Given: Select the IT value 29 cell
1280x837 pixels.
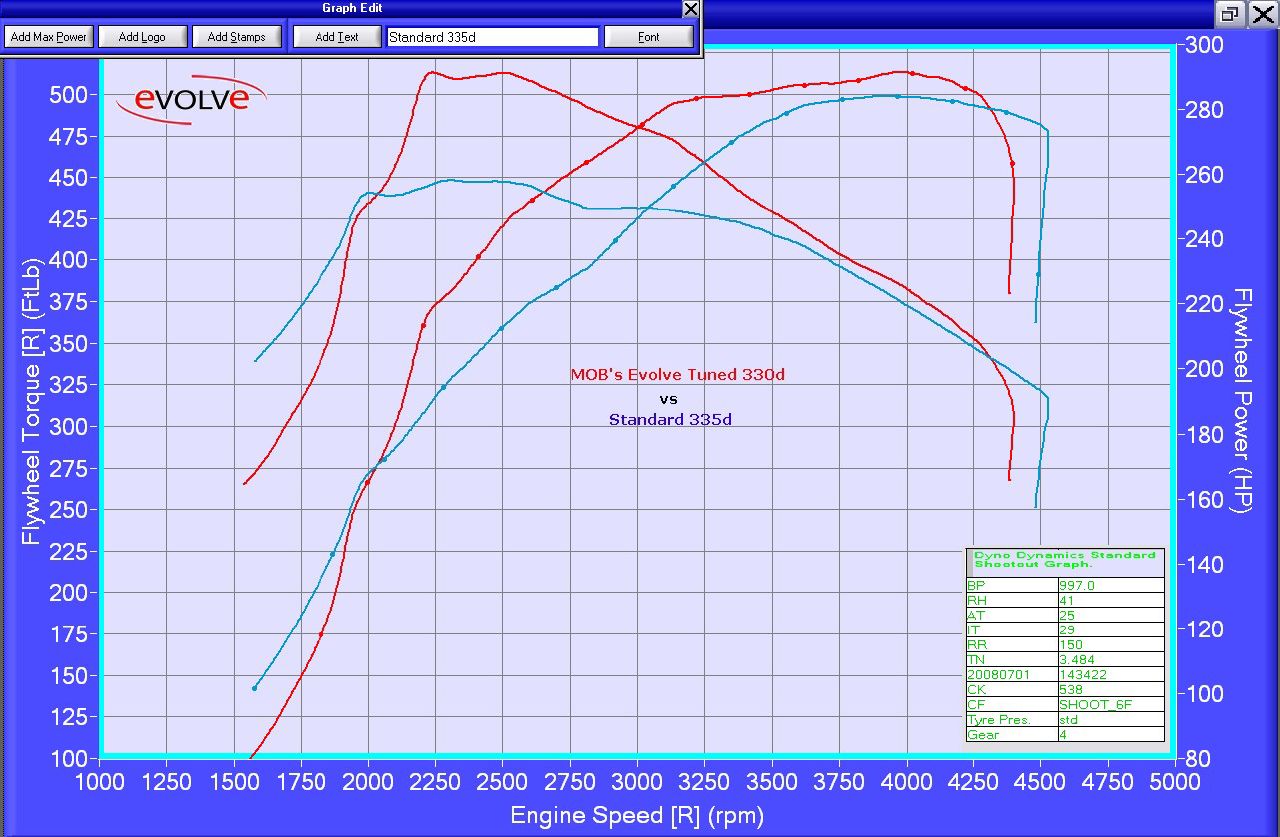Looking at the screenshot, I should [x=1110, y=630].
